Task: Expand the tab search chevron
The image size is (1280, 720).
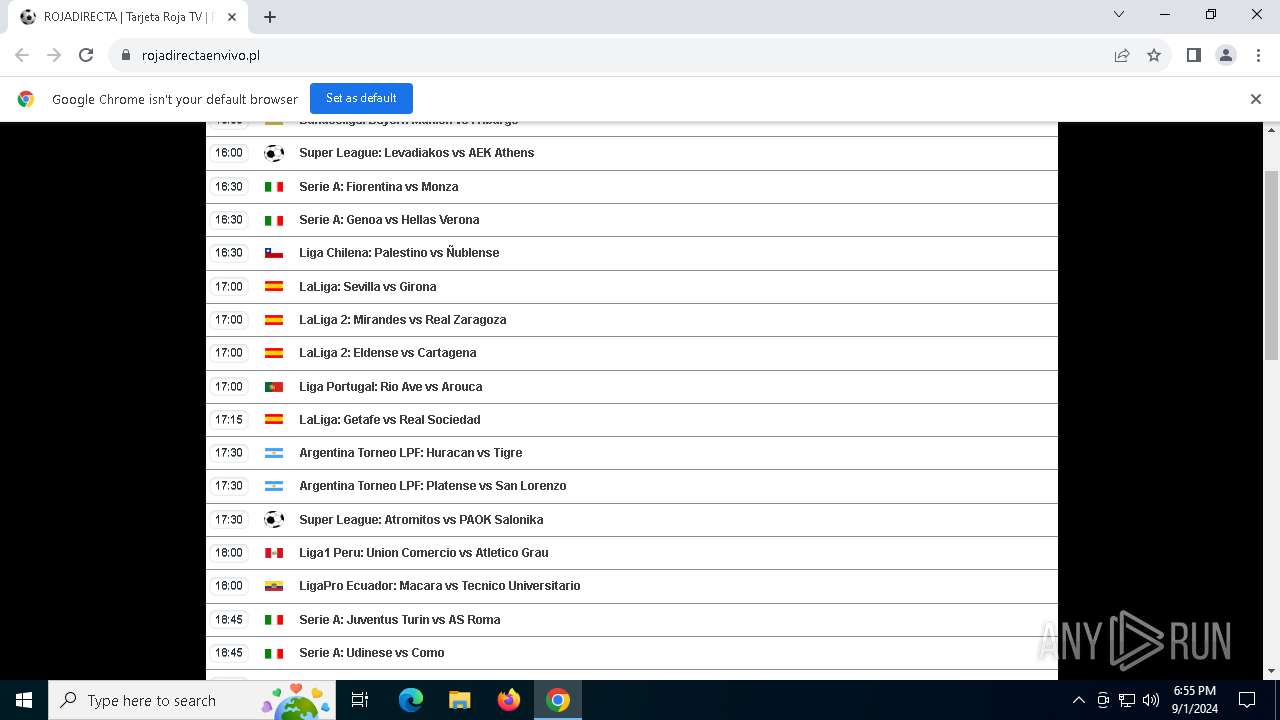Action: point(1119,14)
